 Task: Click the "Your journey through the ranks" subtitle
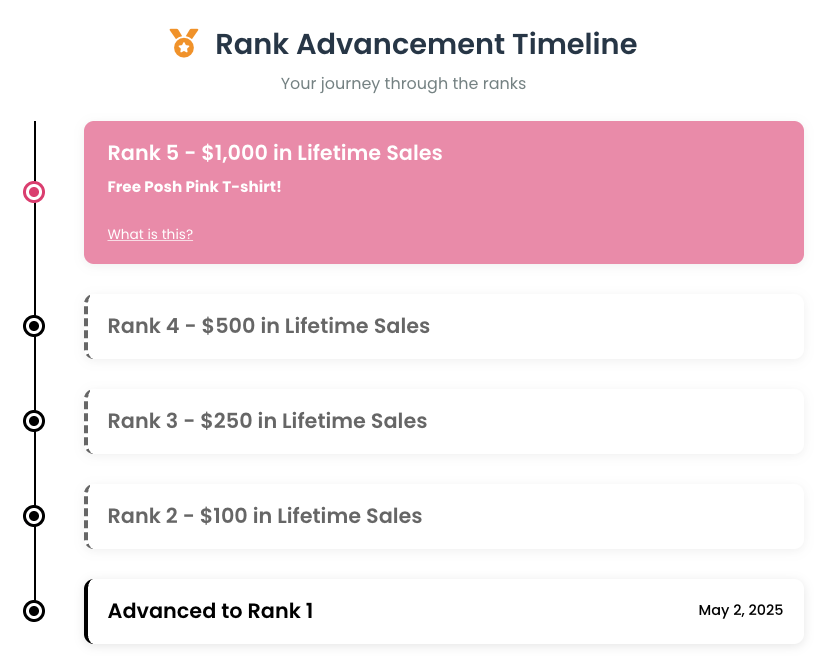click(x=403, y=83)
